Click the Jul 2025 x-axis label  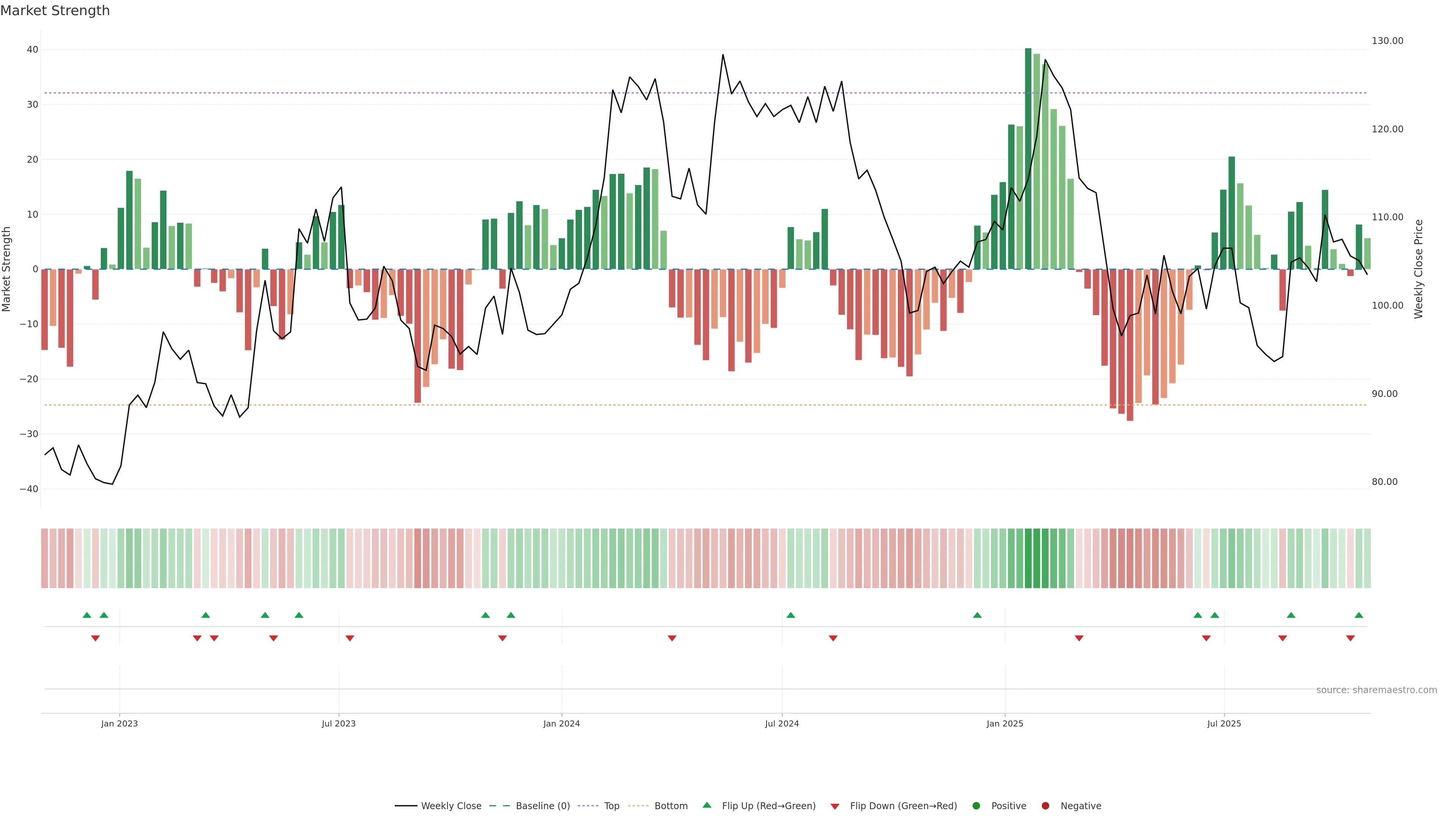(1224, 723)
